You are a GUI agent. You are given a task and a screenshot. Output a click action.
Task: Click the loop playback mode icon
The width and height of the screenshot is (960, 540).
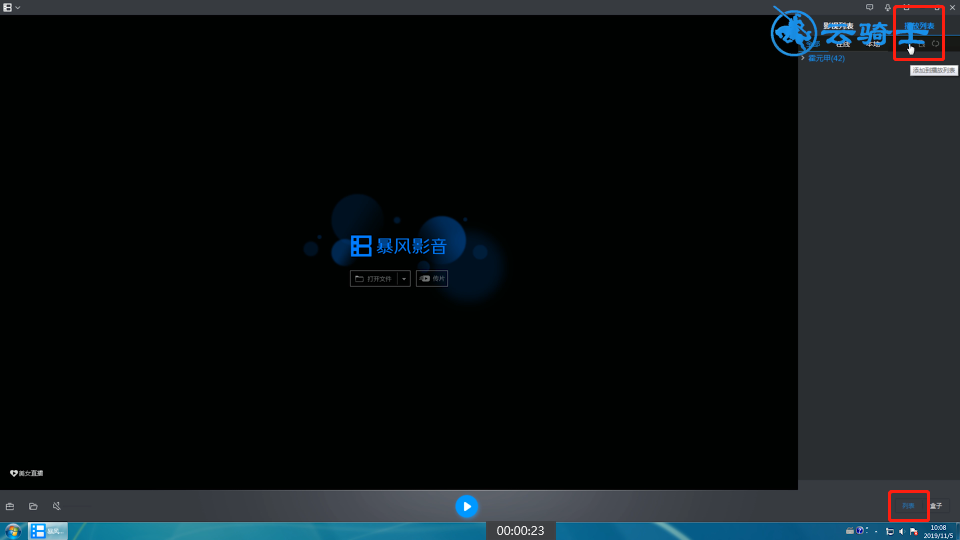click(x=936, y=43)
